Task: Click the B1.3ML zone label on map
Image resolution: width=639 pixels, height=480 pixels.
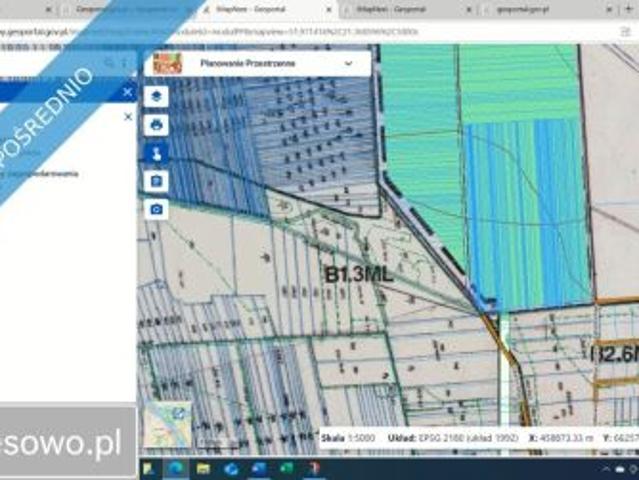Action: pos(358,273)
